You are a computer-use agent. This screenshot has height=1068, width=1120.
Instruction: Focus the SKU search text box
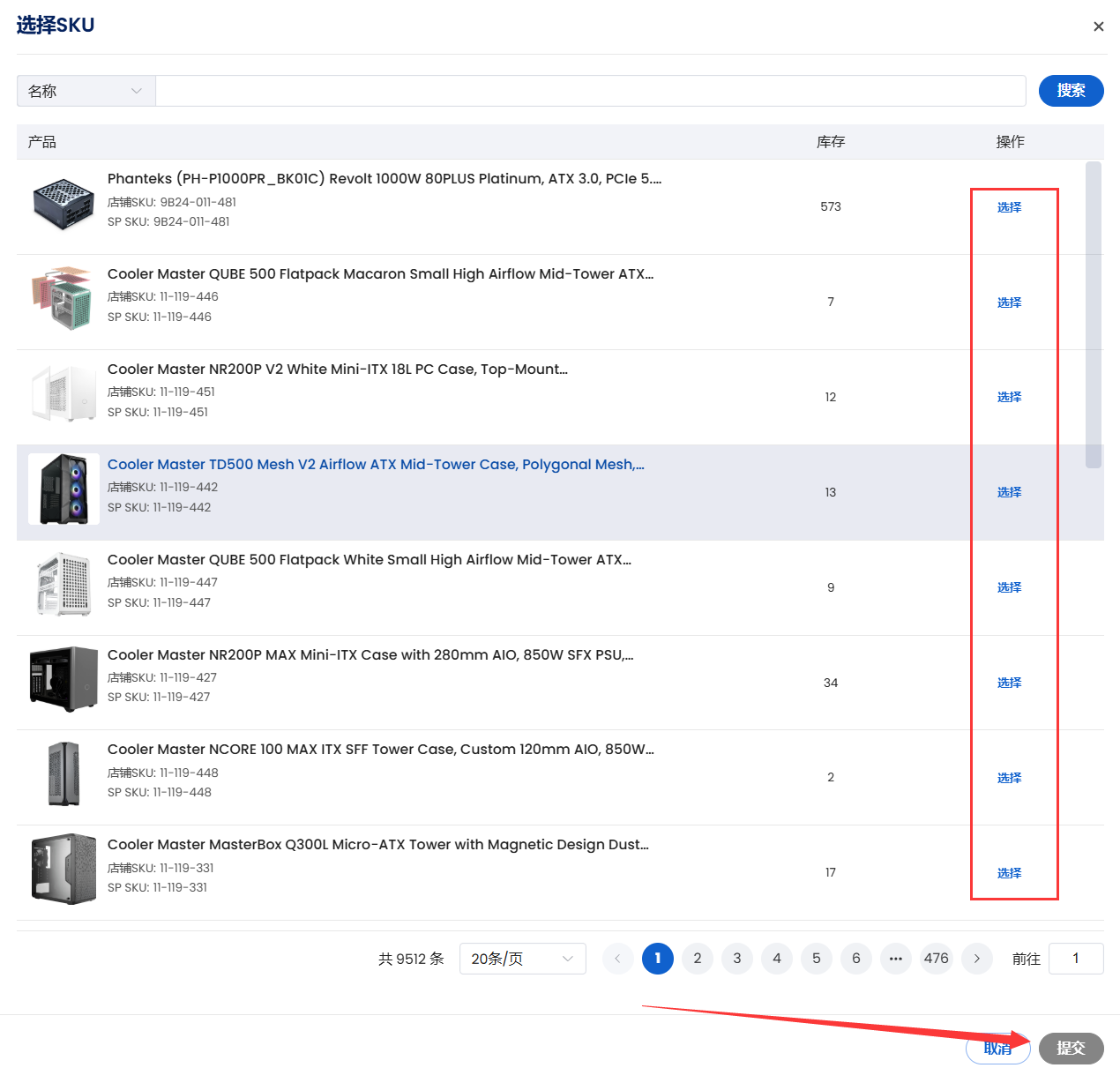tap(591, 91)
